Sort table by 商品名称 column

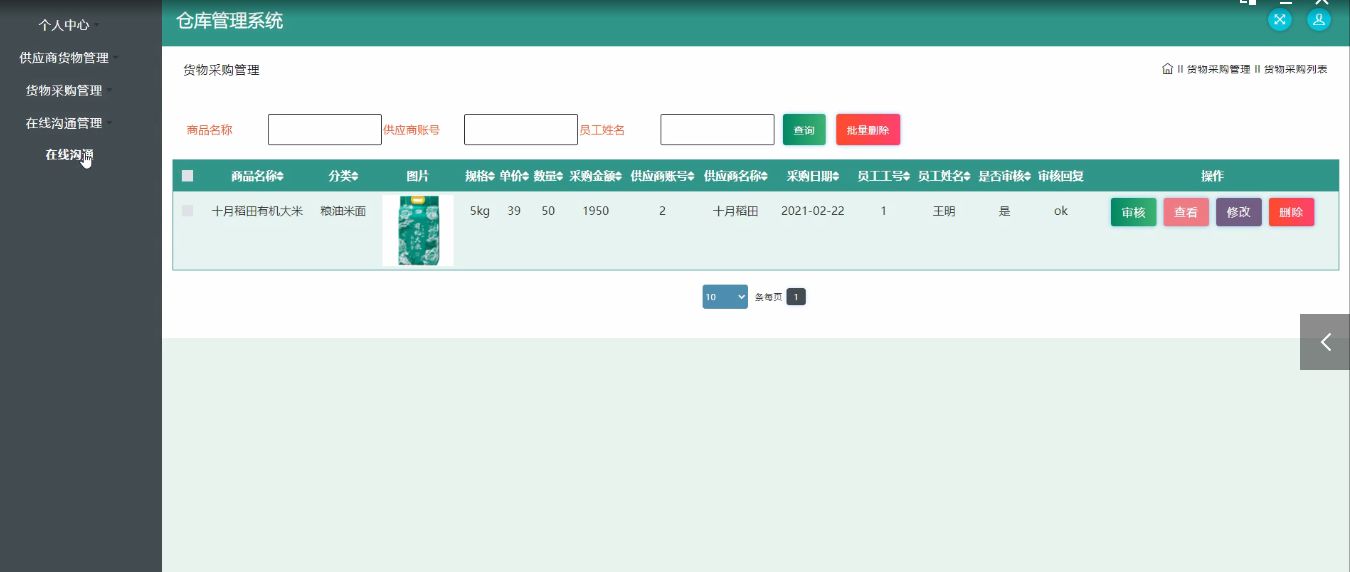tap(257, 176)
